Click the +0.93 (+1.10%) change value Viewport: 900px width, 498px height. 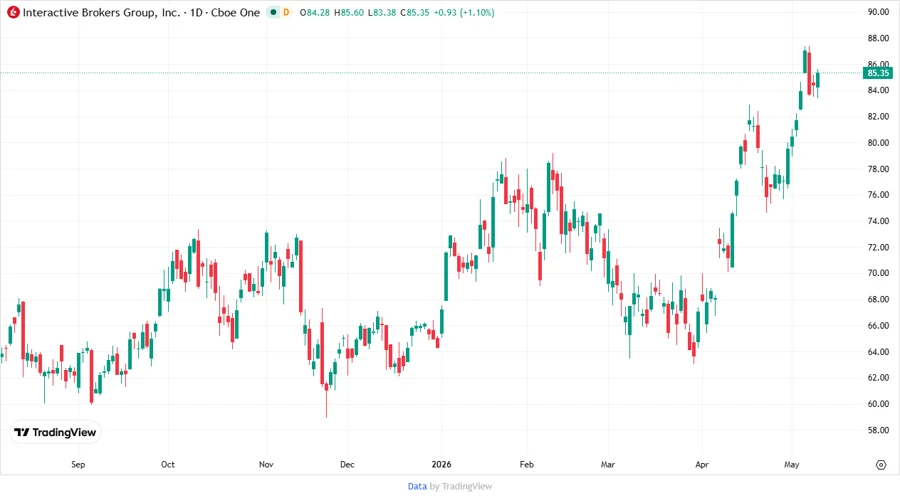(x=464, y=13)
